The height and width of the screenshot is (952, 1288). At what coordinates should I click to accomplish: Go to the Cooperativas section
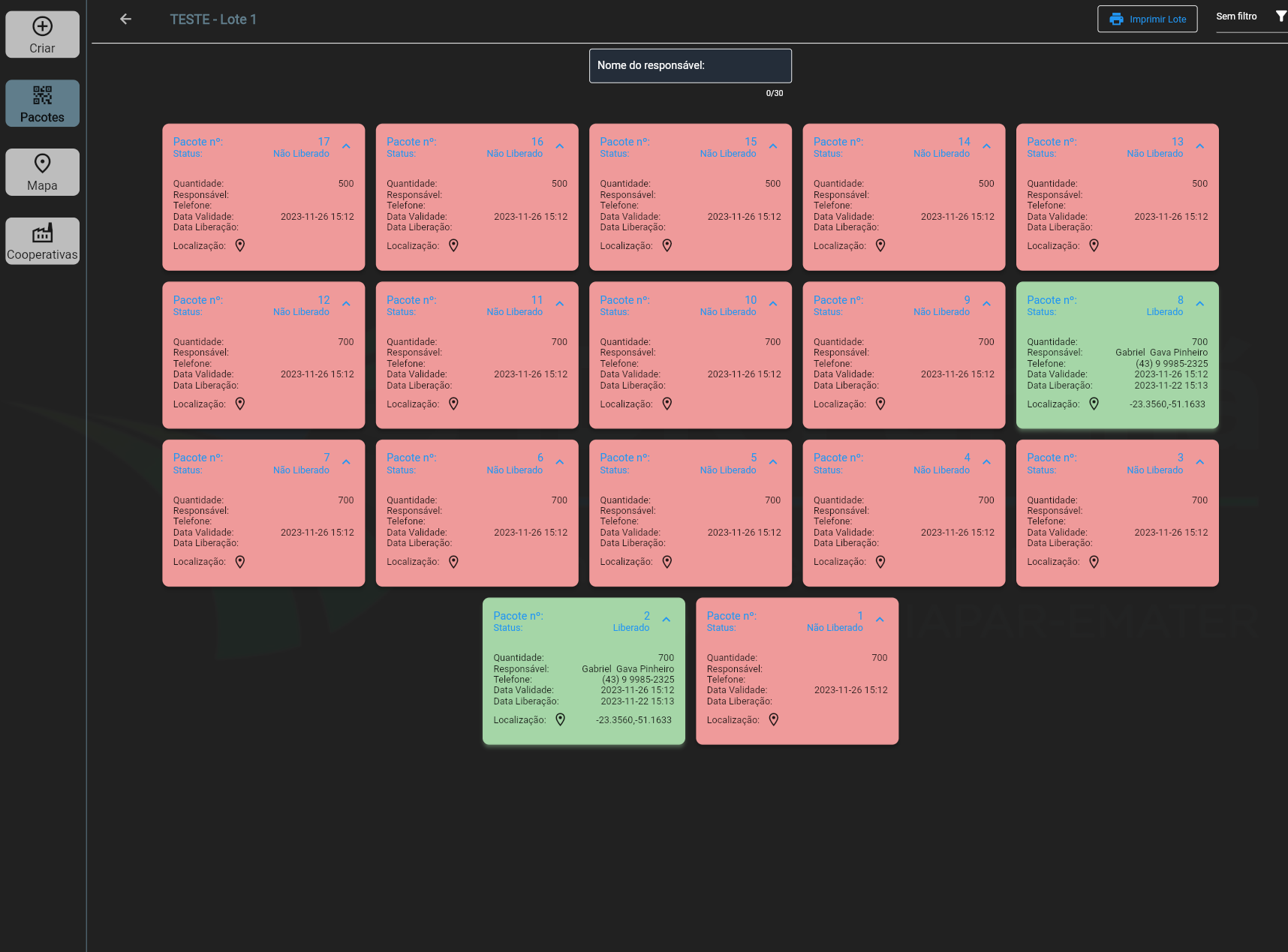42,241
